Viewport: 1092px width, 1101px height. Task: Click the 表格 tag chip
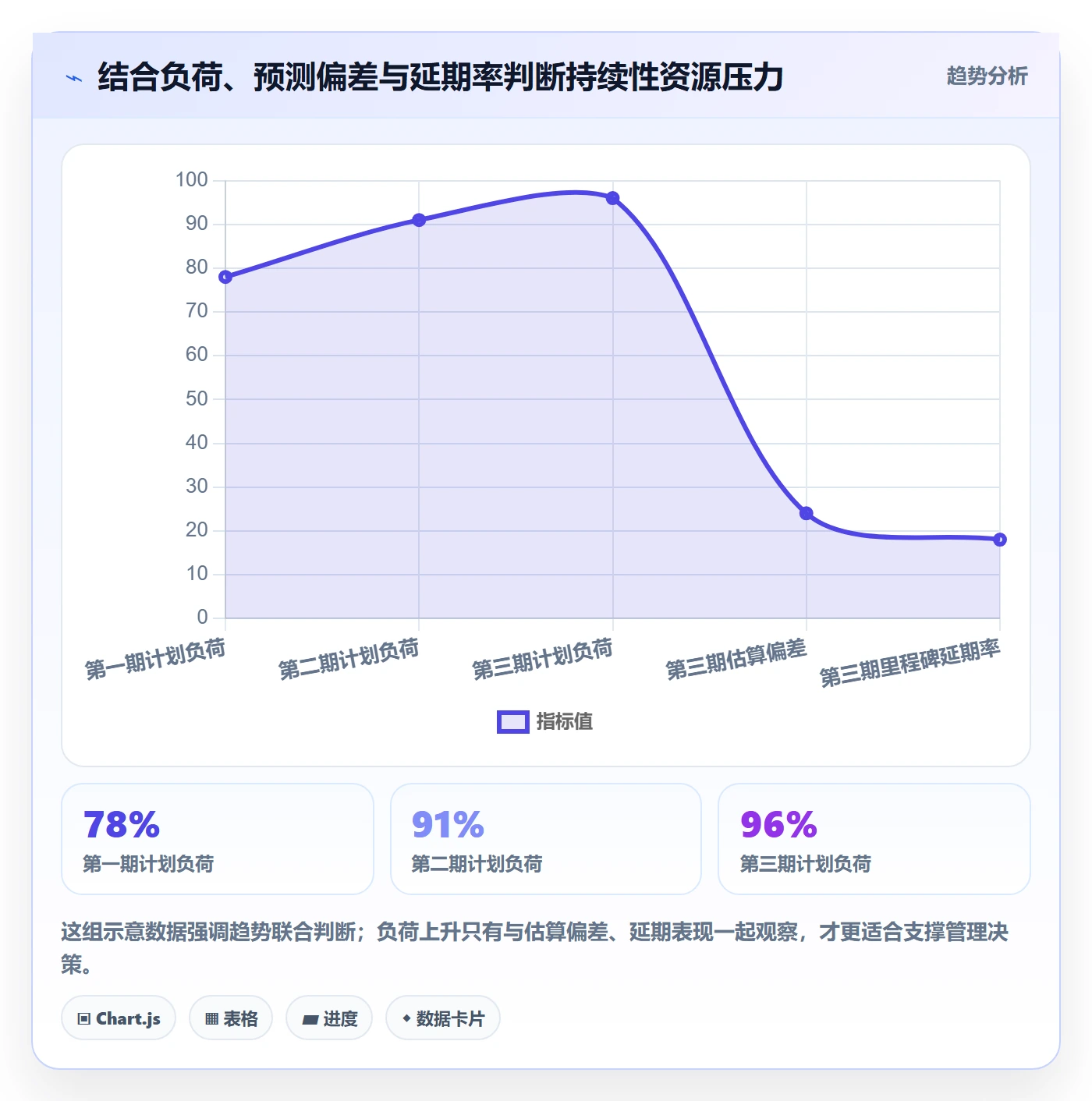(231, 1018)
